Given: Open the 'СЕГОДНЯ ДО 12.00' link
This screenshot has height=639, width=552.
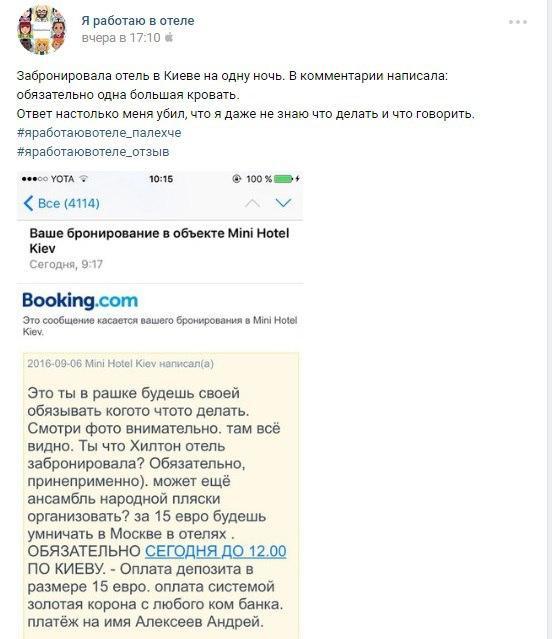Looking at the screenshot, I should (216, 551).
